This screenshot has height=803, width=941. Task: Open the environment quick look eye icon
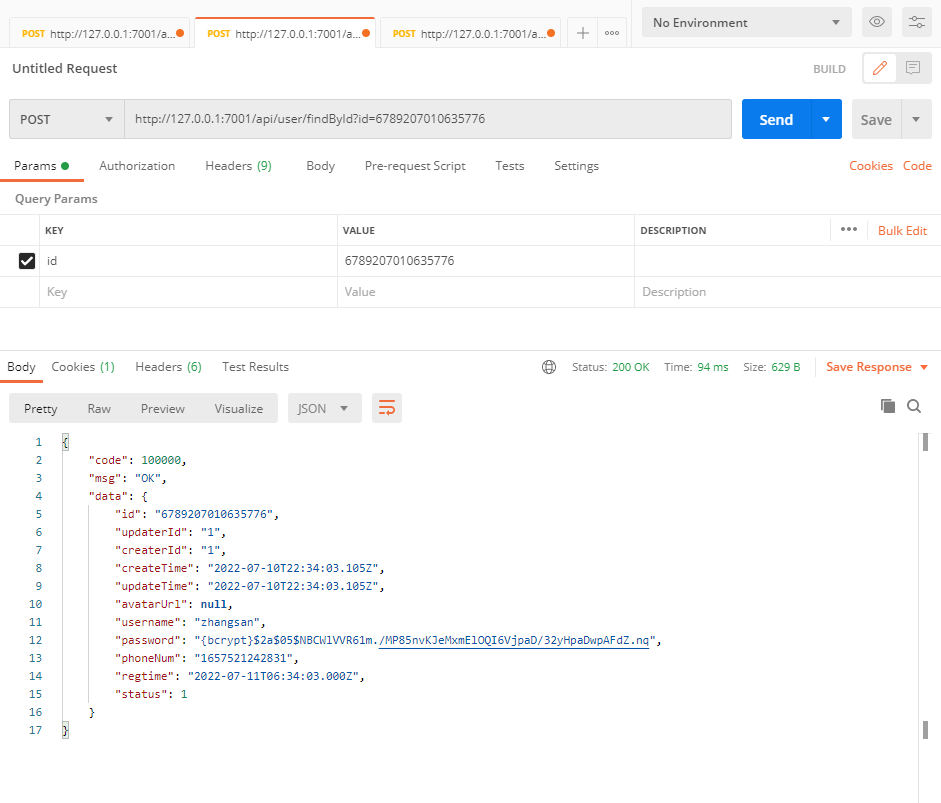[877, 21]
